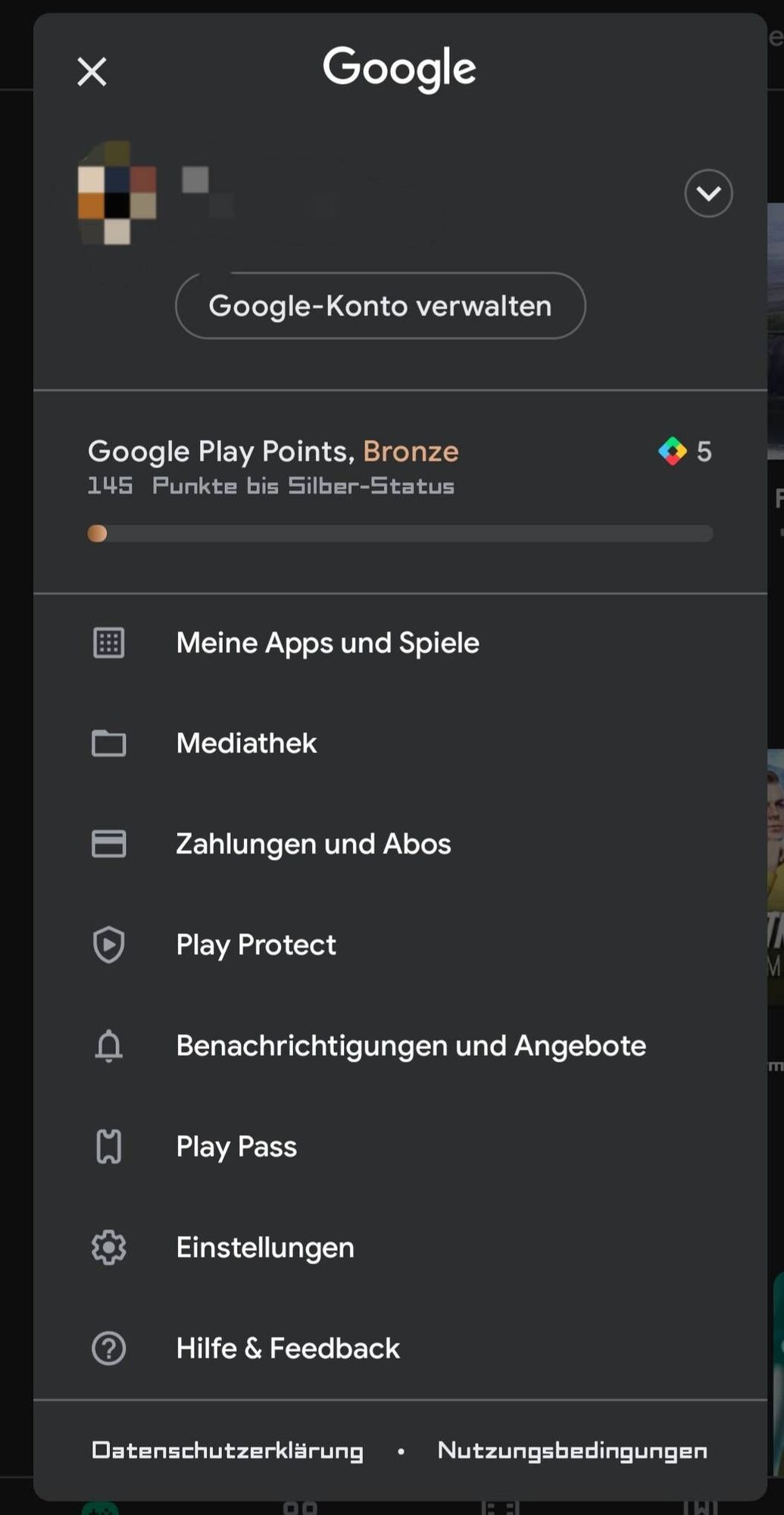Tap the Mediathek folder icon
Screen dimensions: 784x1515
(108, 743)
